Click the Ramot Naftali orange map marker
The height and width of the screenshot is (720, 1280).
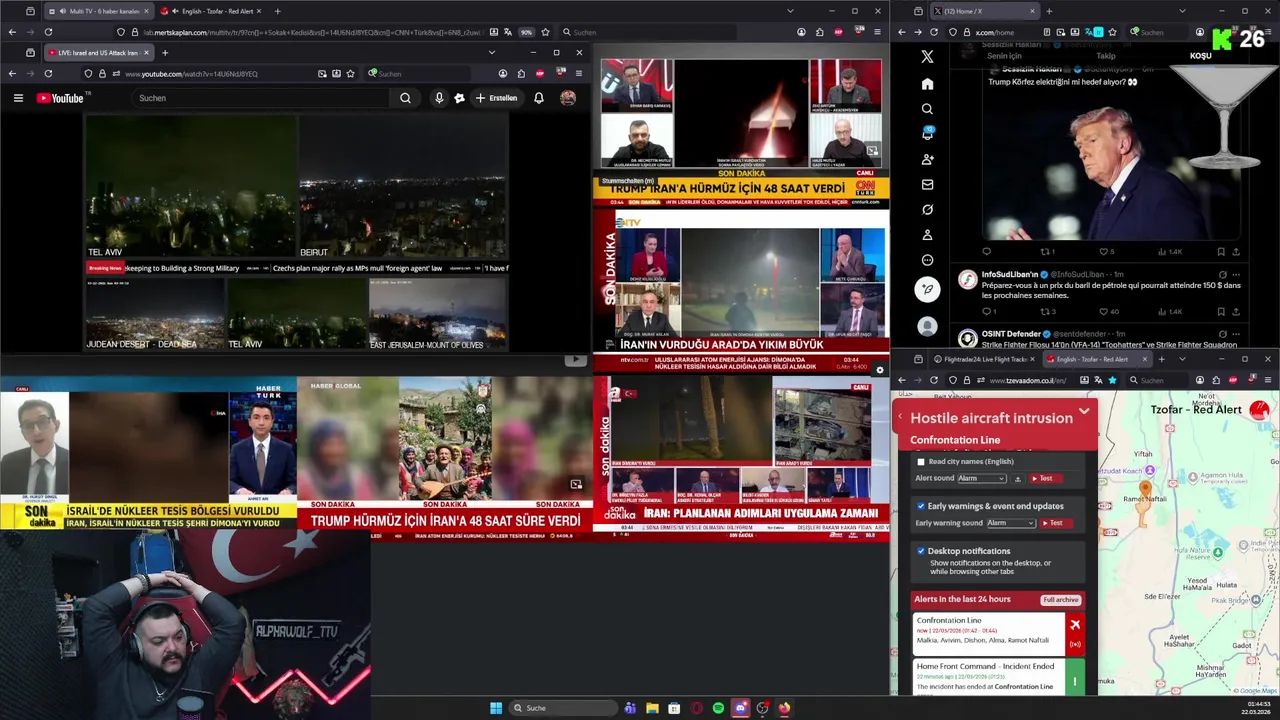click(1145, 488)
